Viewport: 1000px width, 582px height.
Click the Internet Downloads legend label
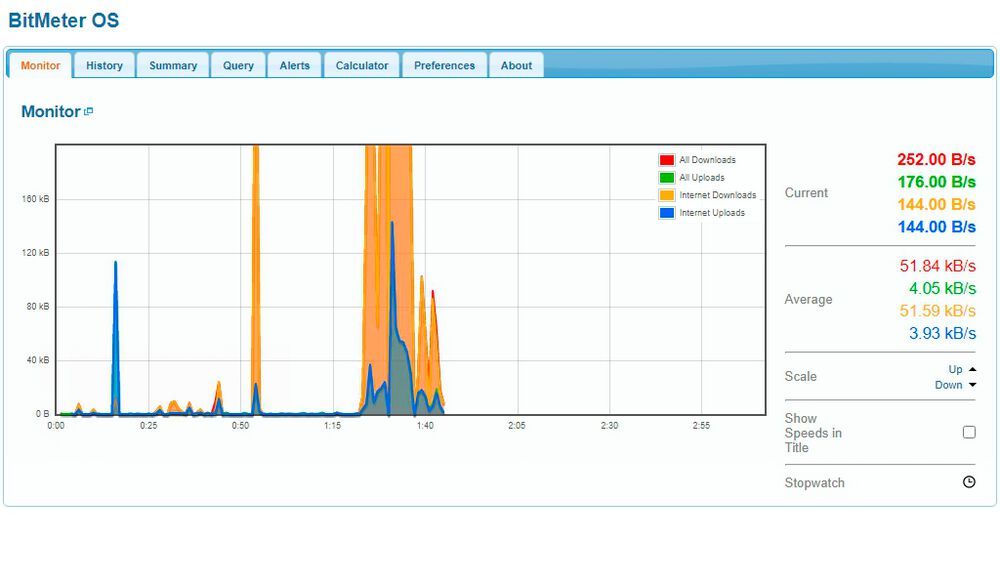[717, 195]
